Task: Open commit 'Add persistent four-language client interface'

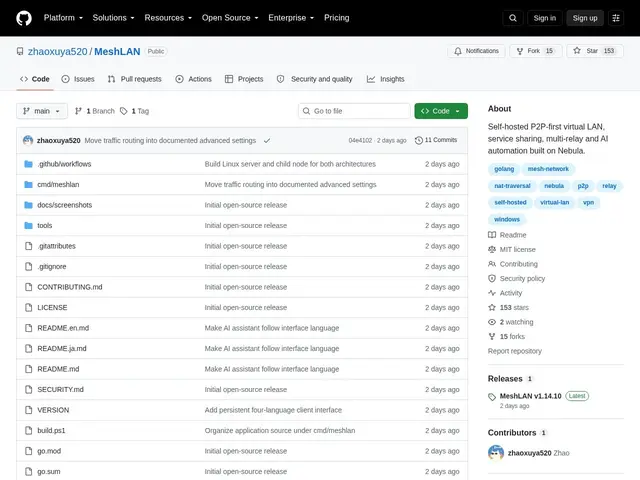Action: point(273,410)
